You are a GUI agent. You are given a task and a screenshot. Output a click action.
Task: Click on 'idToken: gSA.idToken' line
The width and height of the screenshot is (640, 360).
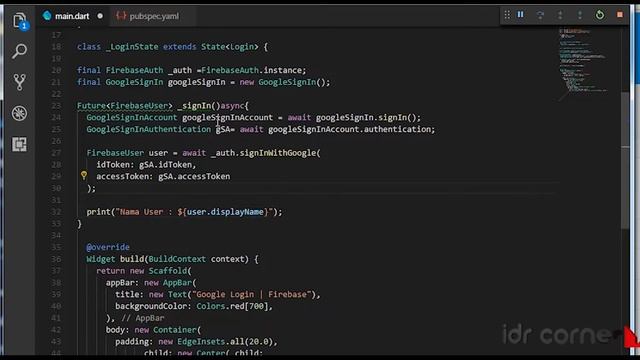click(146, 164)
